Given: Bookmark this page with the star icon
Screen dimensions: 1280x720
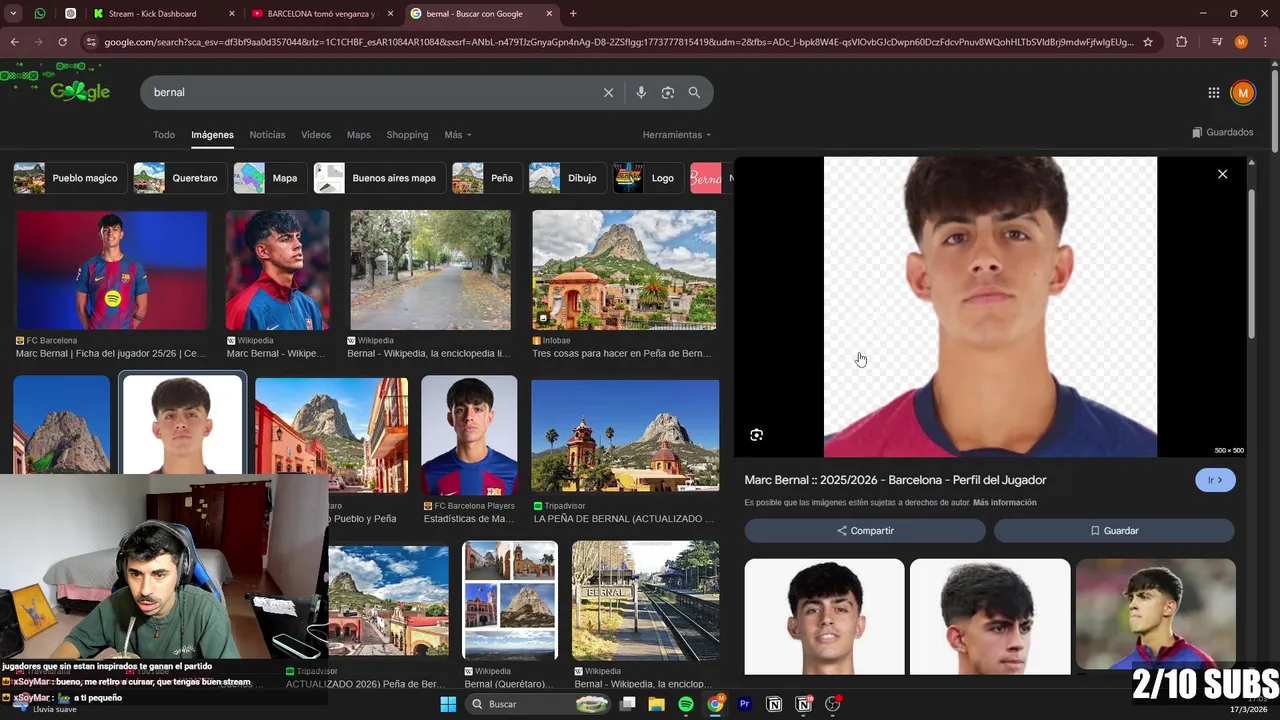Looking at the screenshot, I should coord(1148,42).
